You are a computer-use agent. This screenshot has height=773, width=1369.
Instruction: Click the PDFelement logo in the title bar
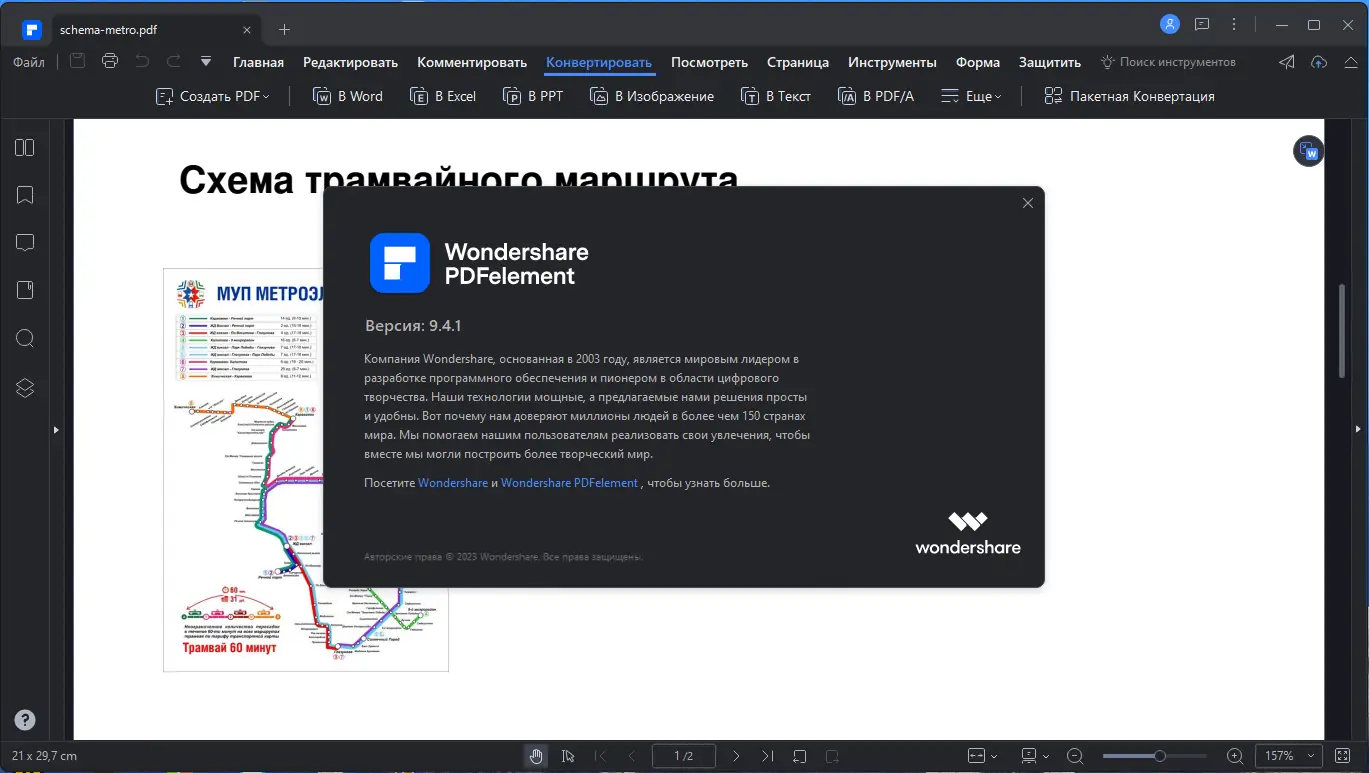coord(30,28)
